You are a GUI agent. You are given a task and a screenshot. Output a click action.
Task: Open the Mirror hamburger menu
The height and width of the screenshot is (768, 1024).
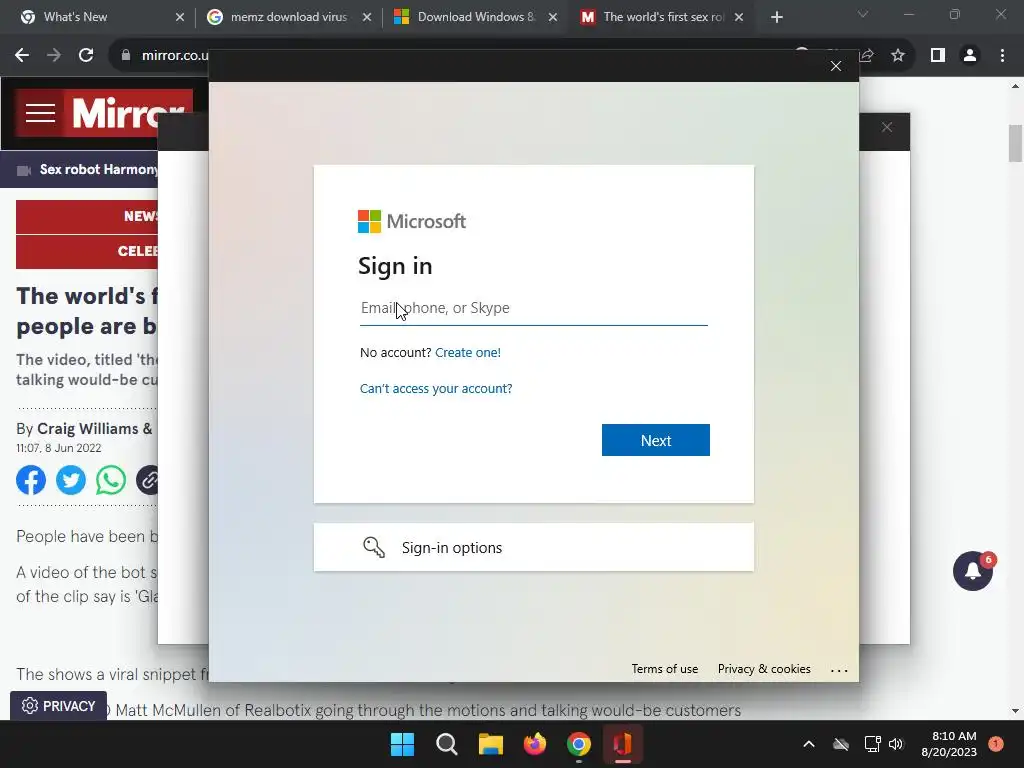(x=40, y=113)
